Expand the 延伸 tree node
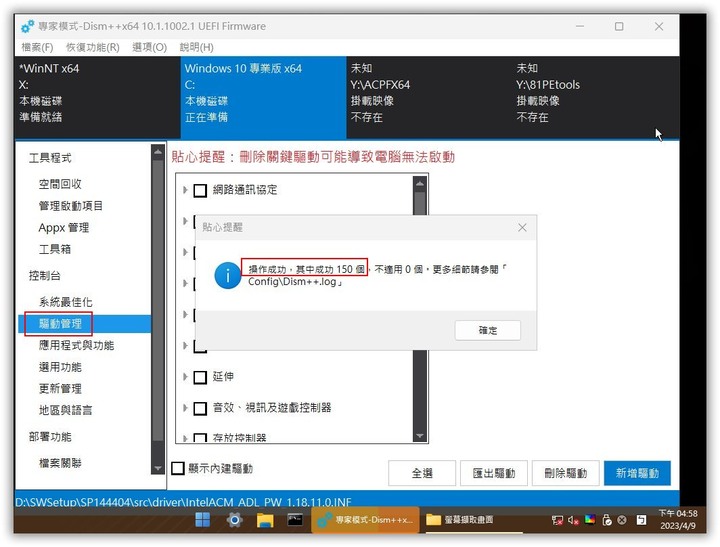Image resolution: width=720 pixels, height=547 pixels. (x=185, y=377)
